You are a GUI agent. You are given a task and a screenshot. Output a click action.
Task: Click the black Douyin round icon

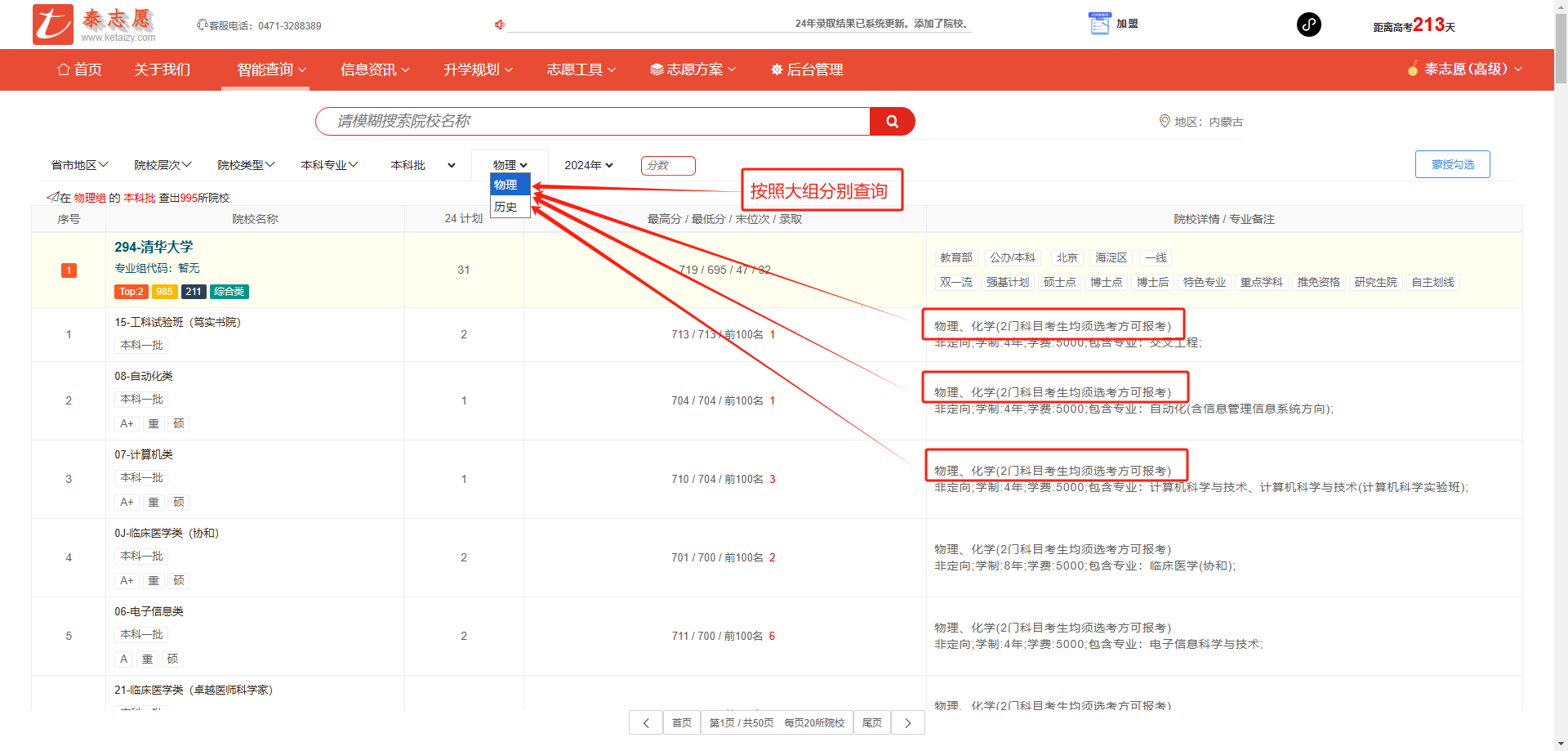click(x=1308, y=25)
